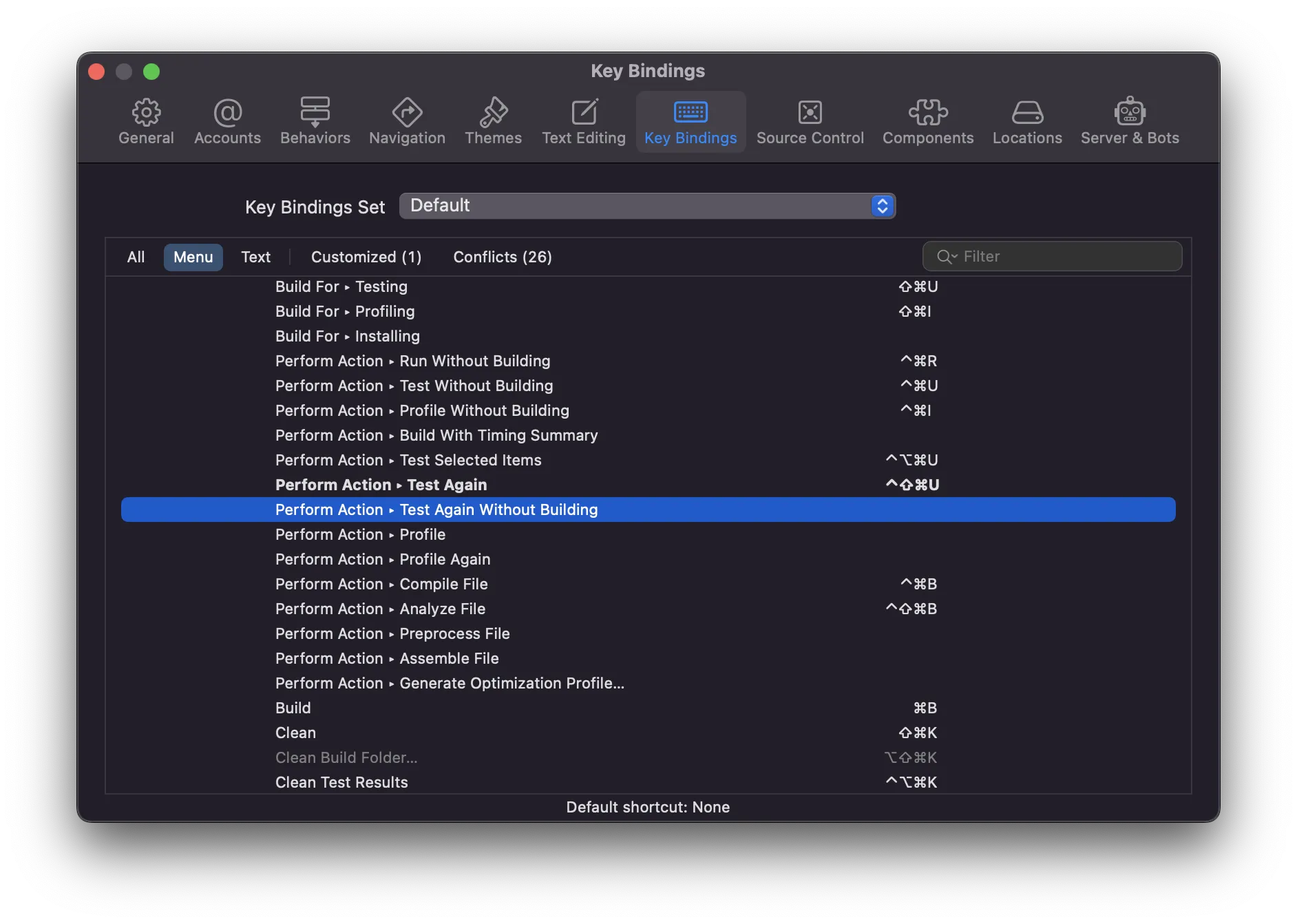Click the highlighted Test Again Without Building row

tap(648, 510)
